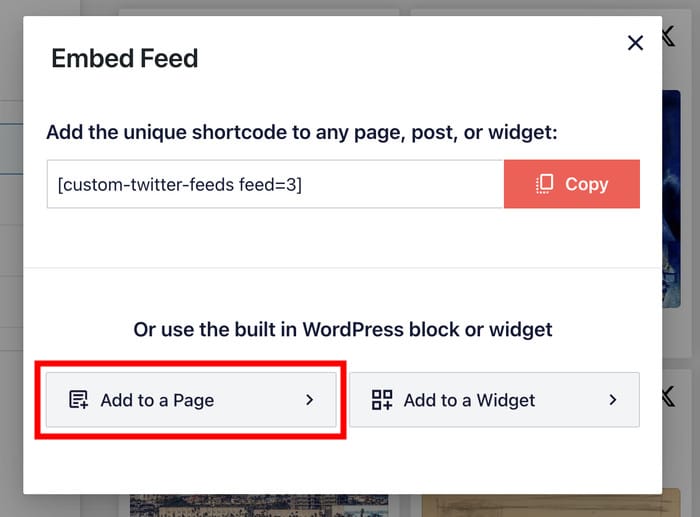
Task: Open the tan thumbnail below the dialog's right side
Action: pyautogui.click(x=540, y=505)
